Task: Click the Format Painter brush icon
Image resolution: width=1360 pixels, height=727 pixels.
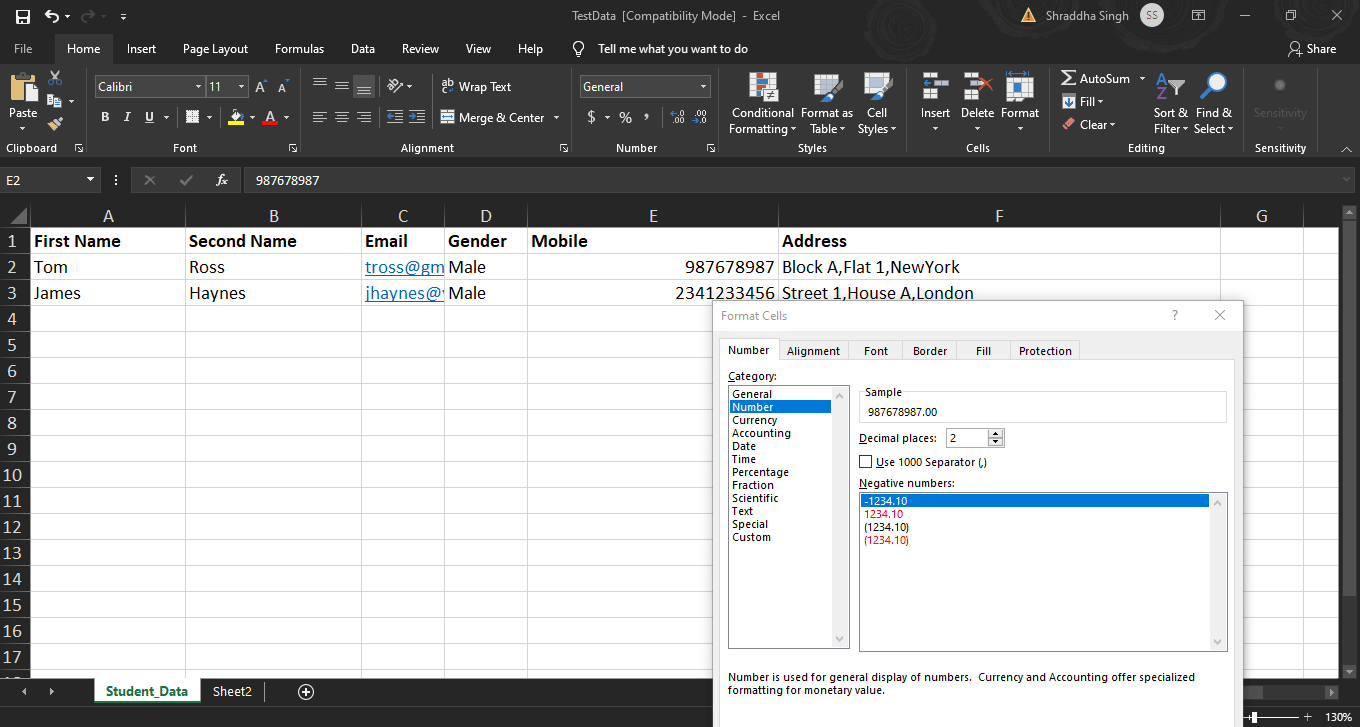Action: [x=55, y=124]
